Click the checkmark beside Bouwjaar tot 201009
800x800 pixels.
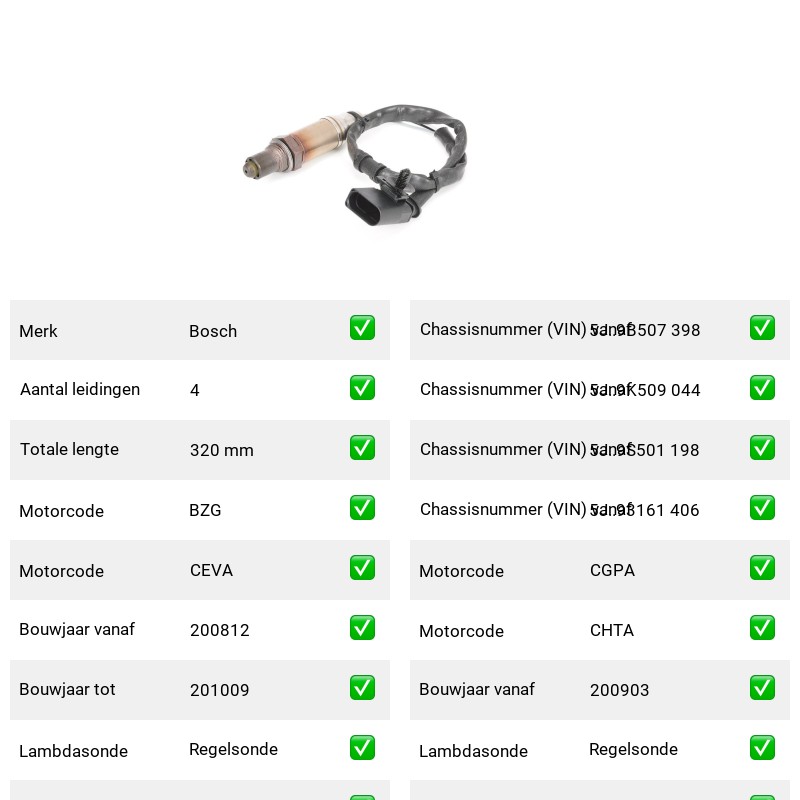362,688
